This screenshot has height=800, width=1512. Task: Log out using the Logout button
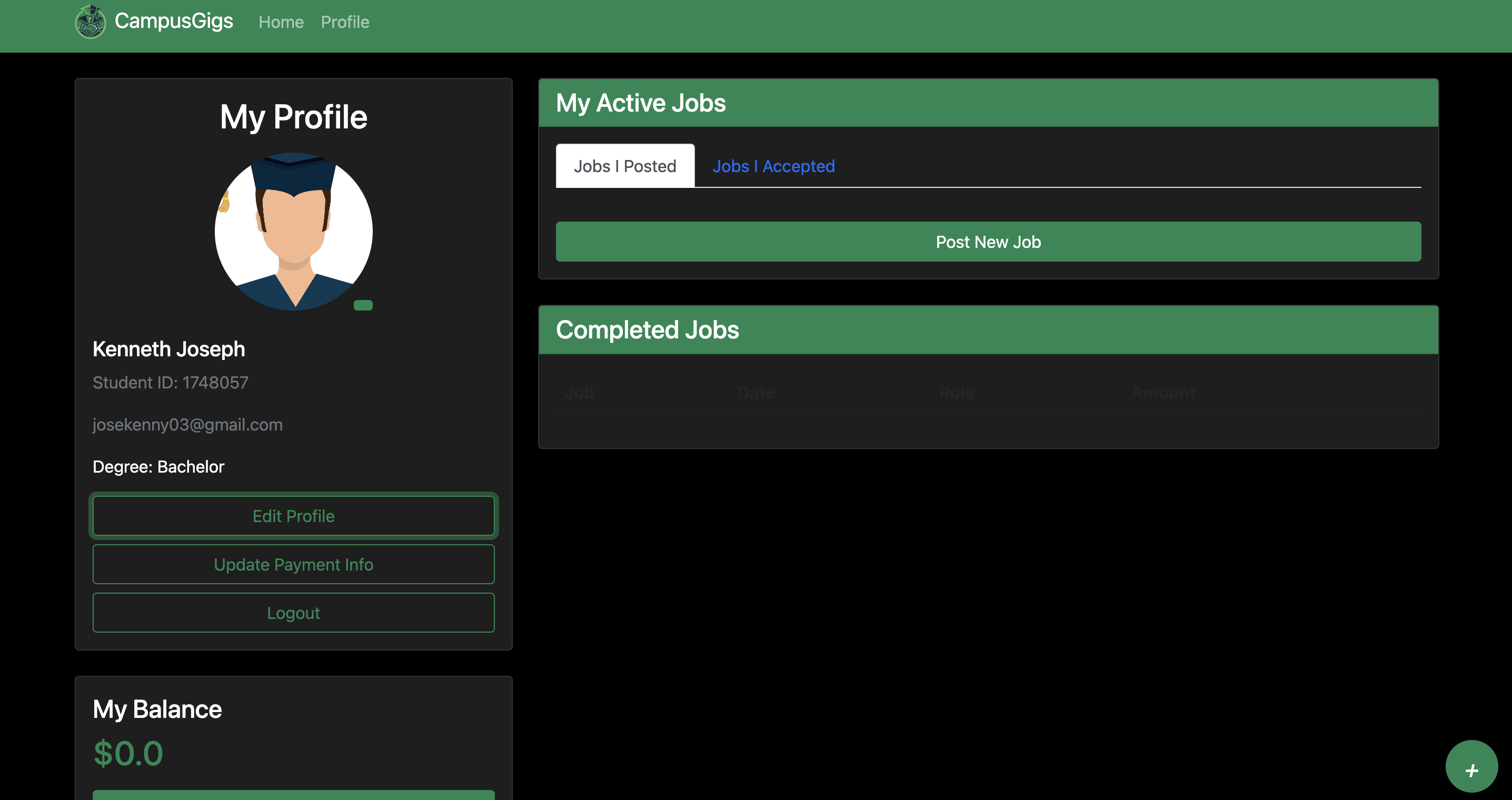click(x=293, y=613)
